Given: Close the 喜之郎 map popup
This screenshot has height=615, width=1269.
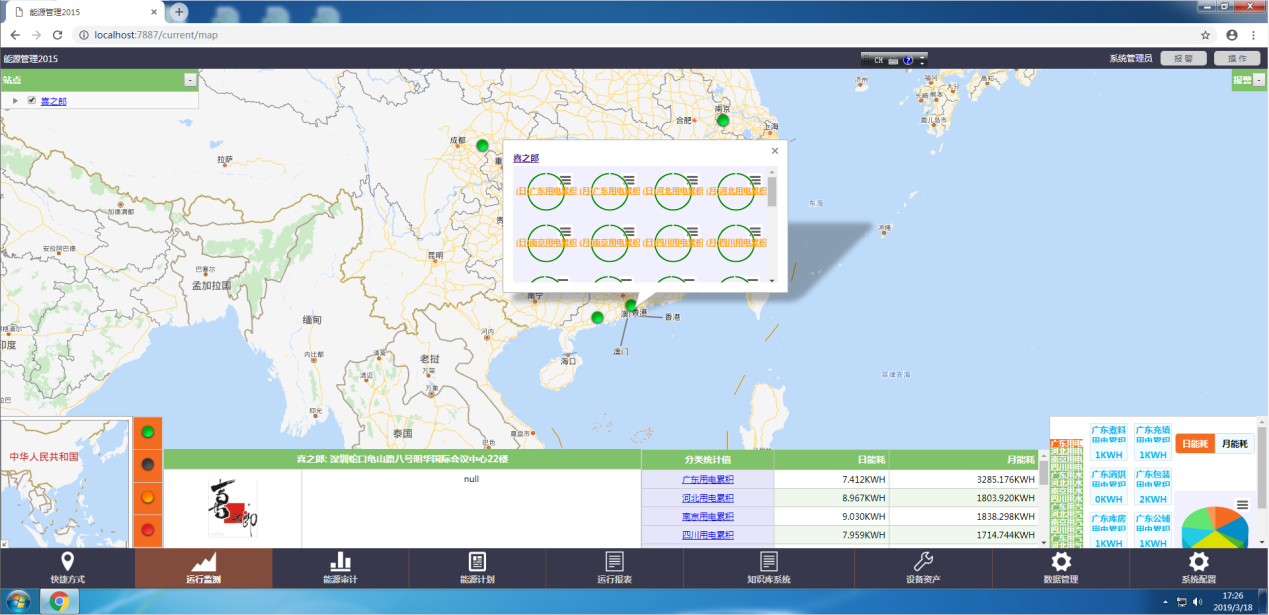Looking at the screenshot, I should click(775, 151).
